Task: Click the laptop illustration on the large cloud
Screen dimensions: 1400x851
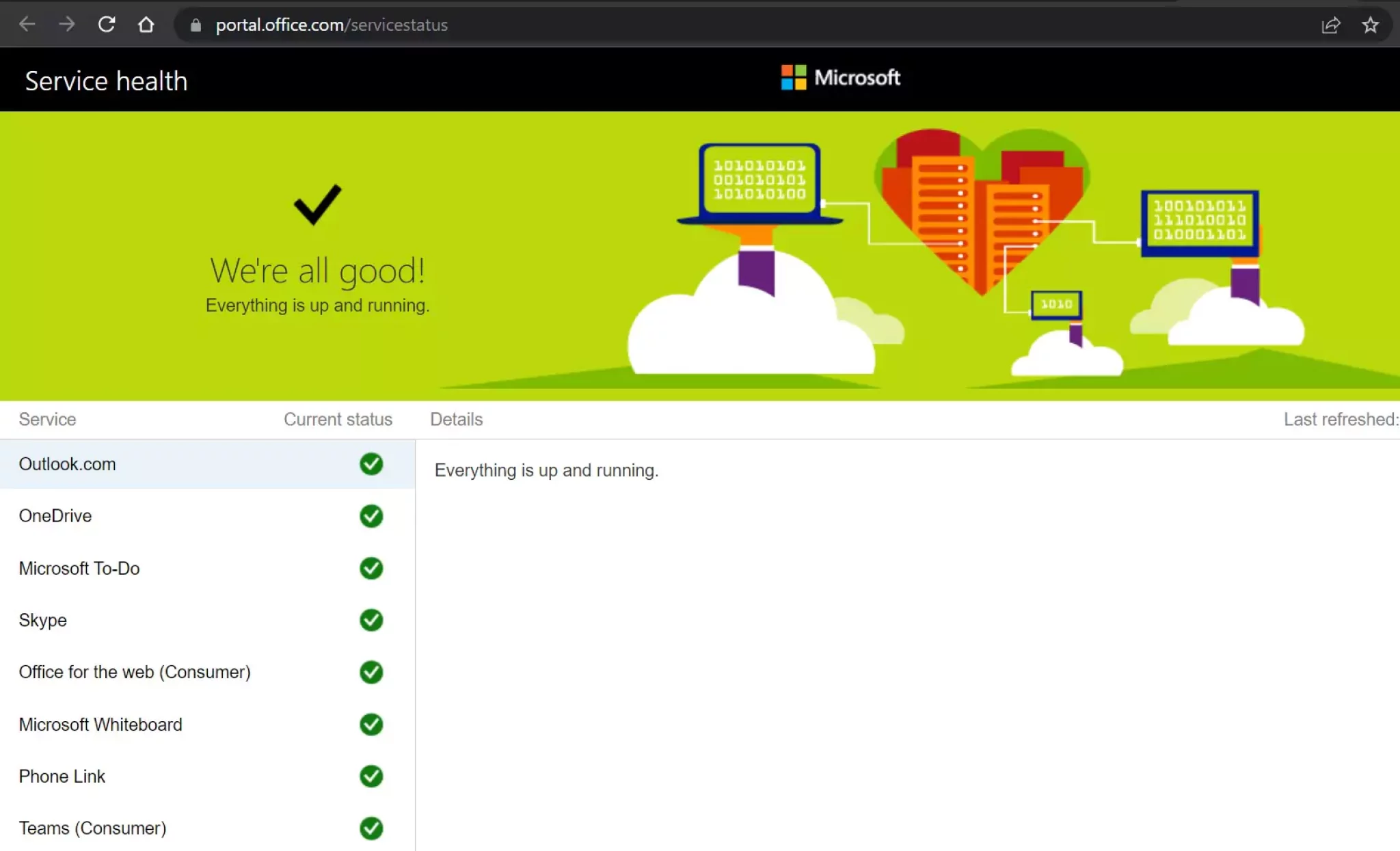Action: click(x=759, y=185)
